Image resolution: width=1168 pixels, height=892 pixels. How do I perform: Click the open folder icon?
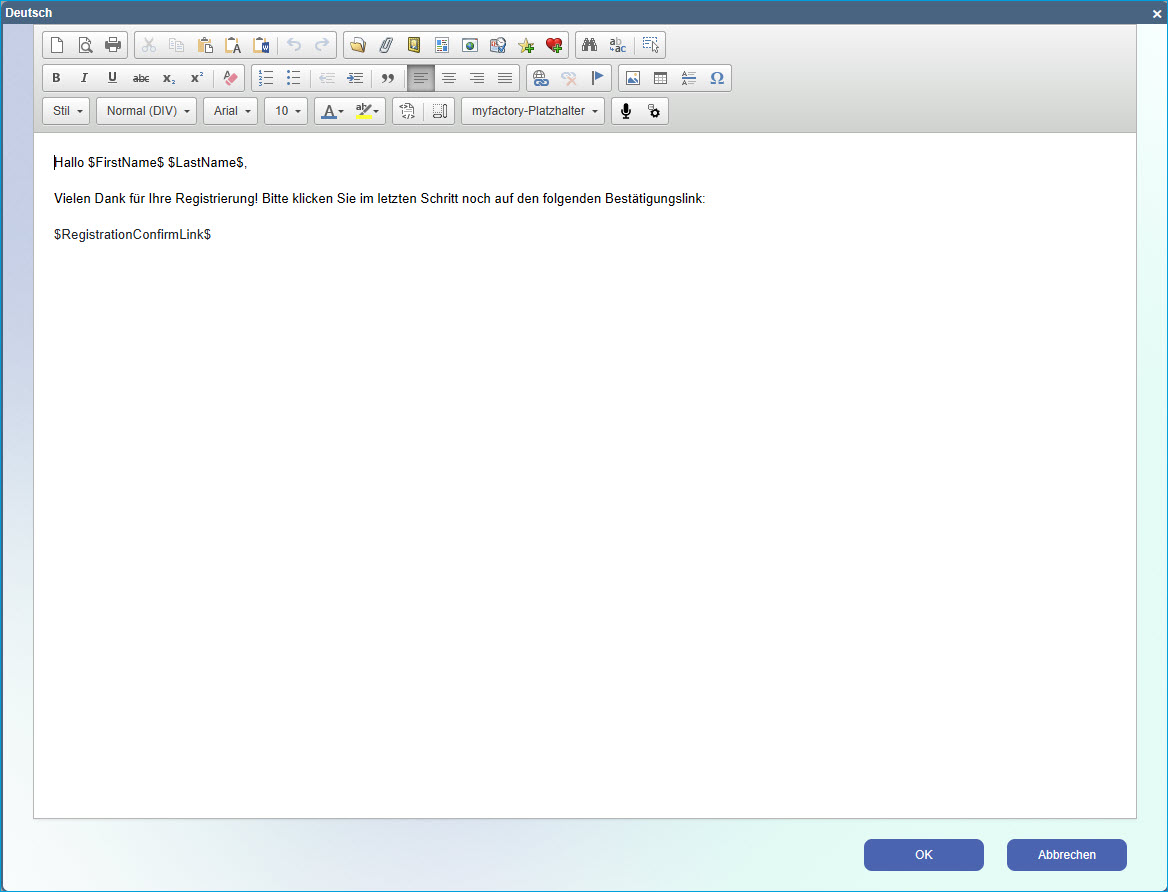358,45
